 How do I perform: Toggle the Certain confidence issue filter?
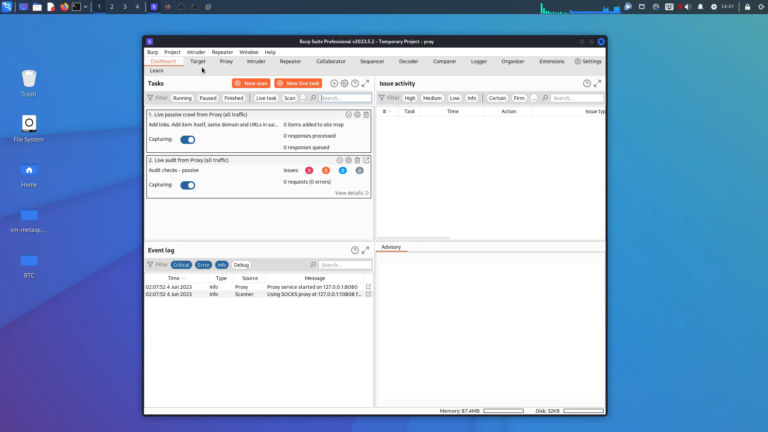pyautogui.click(x=497, y=98)
